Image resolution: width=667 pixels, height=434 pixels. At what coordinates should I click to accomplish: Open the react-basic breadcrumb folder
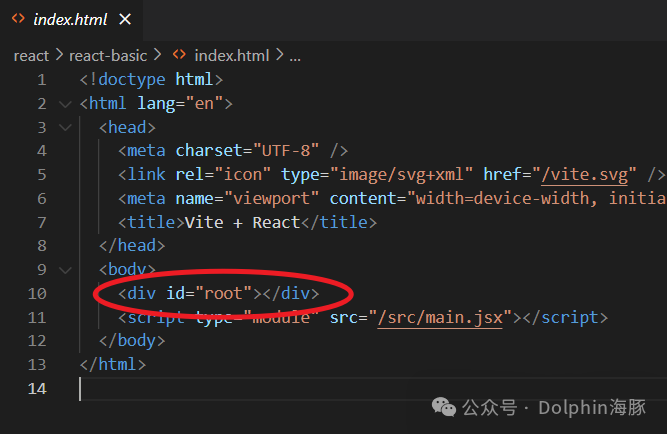tap(108, 56)
